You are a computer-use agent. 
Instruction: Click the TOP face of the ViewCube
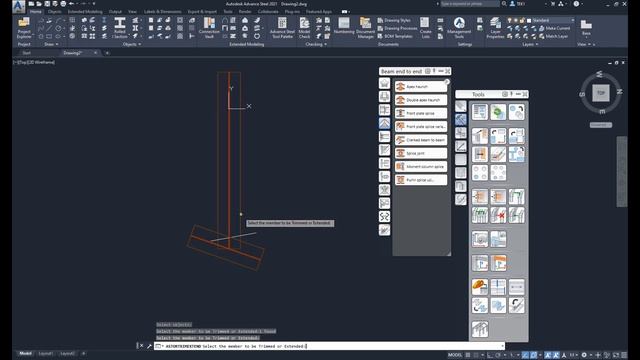(600, 93)
